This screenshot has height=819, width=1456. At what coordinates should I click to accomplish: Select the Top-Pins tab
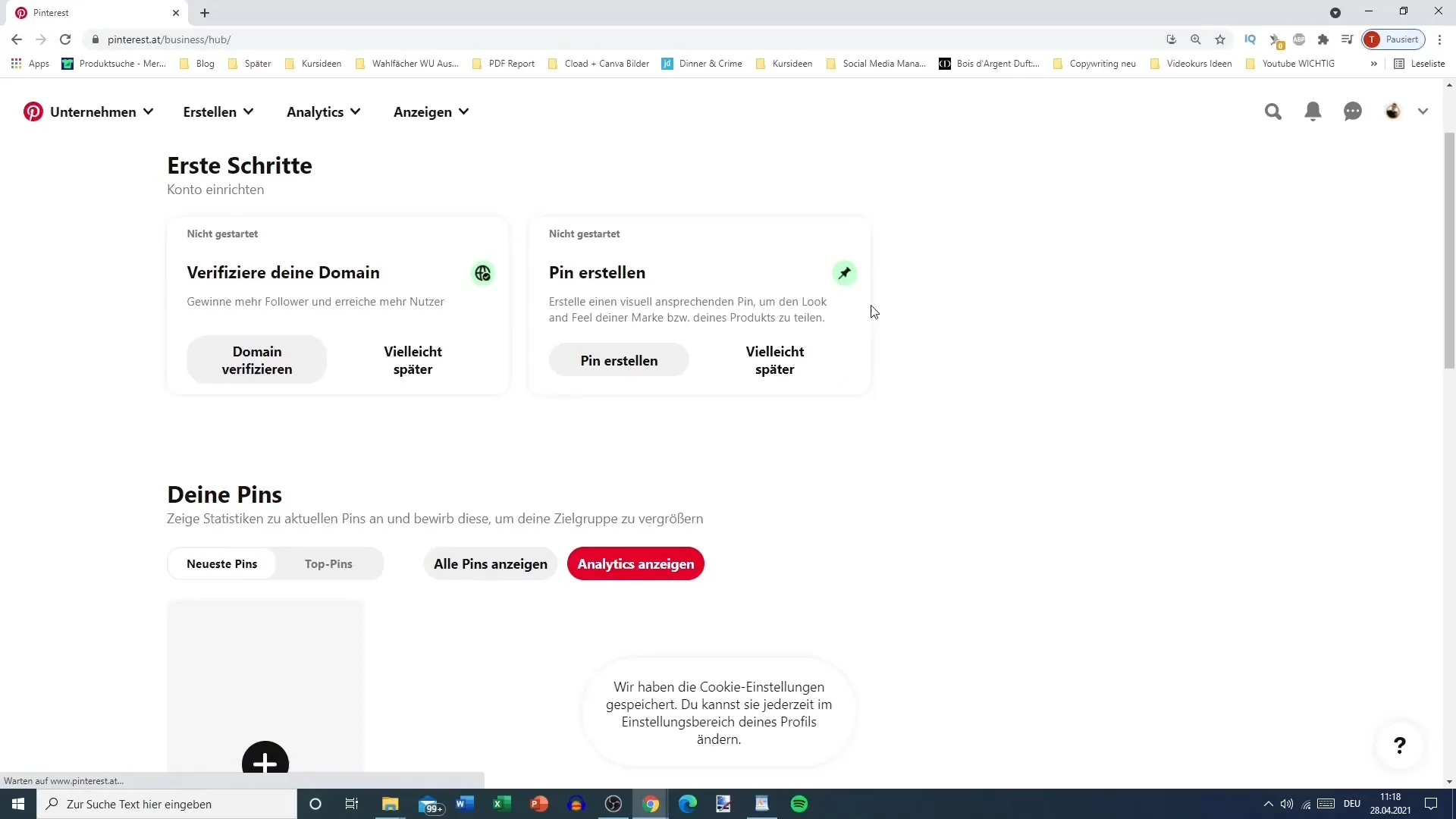[329, 564]
